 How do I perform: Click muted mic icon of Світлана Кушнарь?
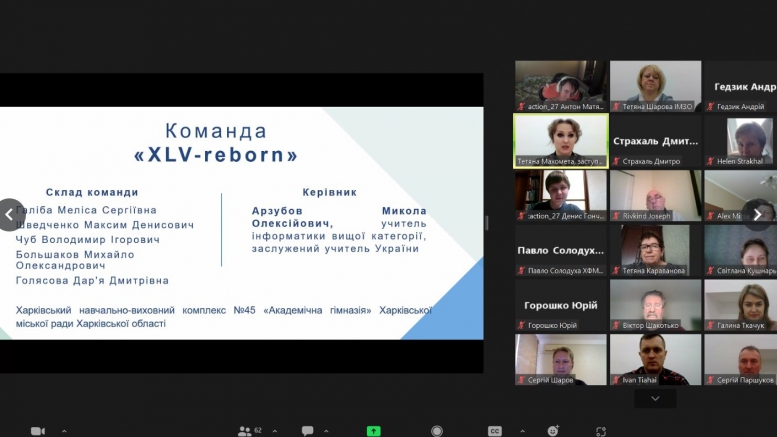pos(711,271)
